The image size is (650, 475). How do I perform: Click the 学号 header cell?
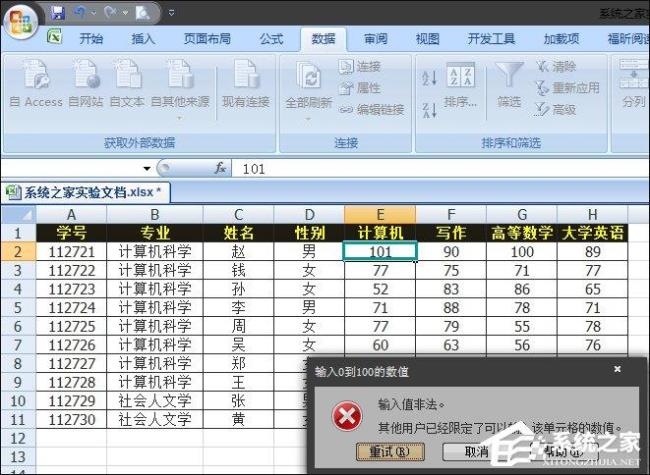[71, 233]
